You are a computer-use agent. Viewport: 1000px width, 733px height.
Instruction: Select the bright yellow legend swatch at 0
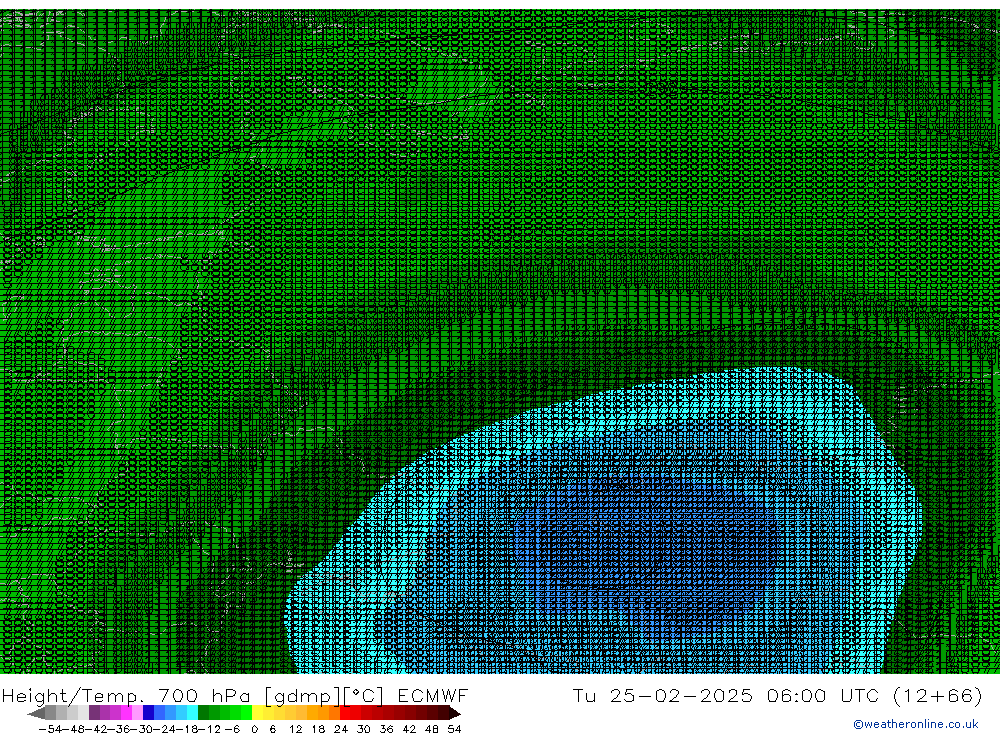click(x=257, y=713)
